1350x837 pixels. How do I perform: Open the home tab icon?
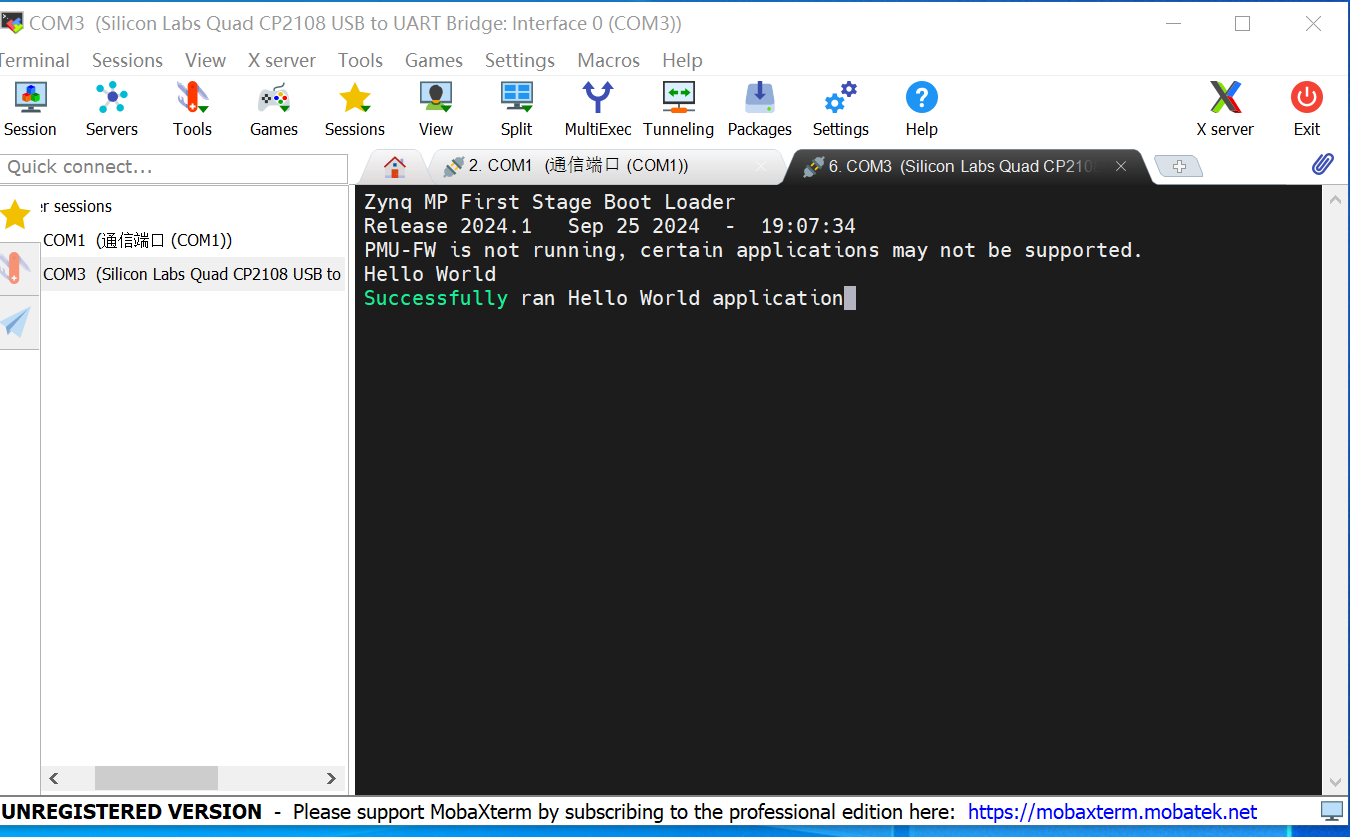(x=395, y=166)
